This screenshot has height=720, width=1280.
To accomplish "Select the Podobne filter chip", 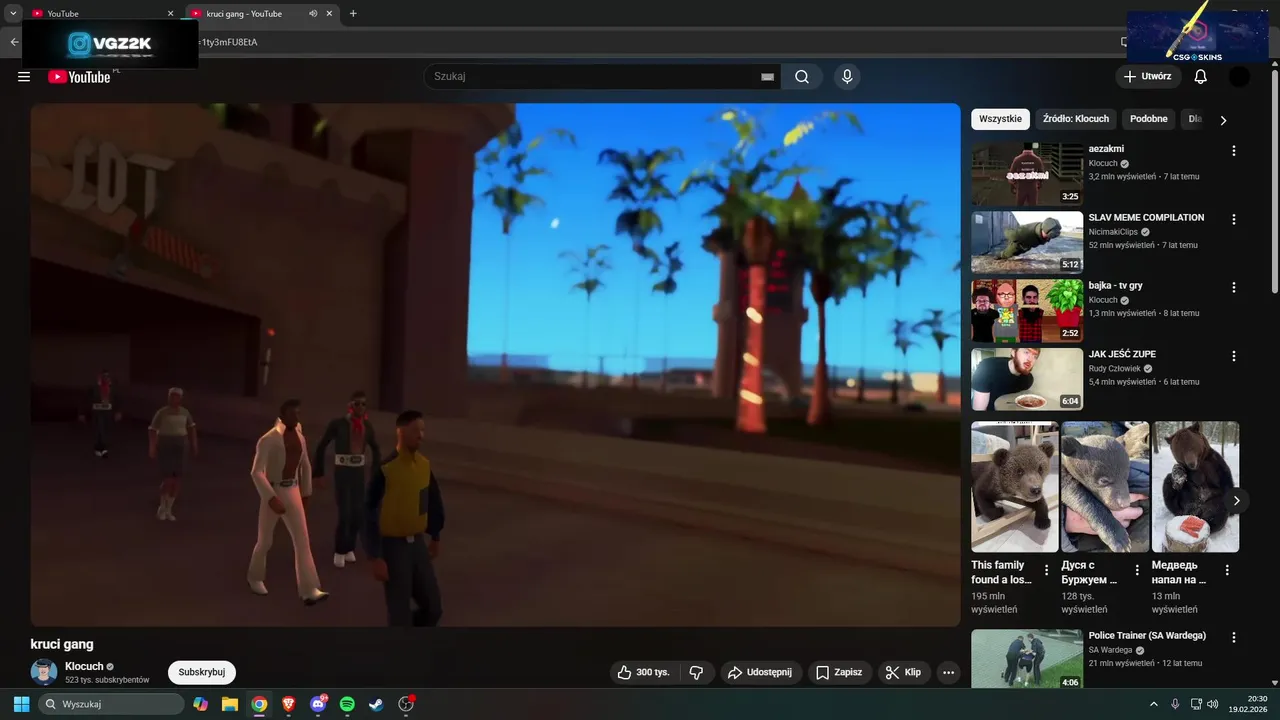I will [x=1149, y=119].
